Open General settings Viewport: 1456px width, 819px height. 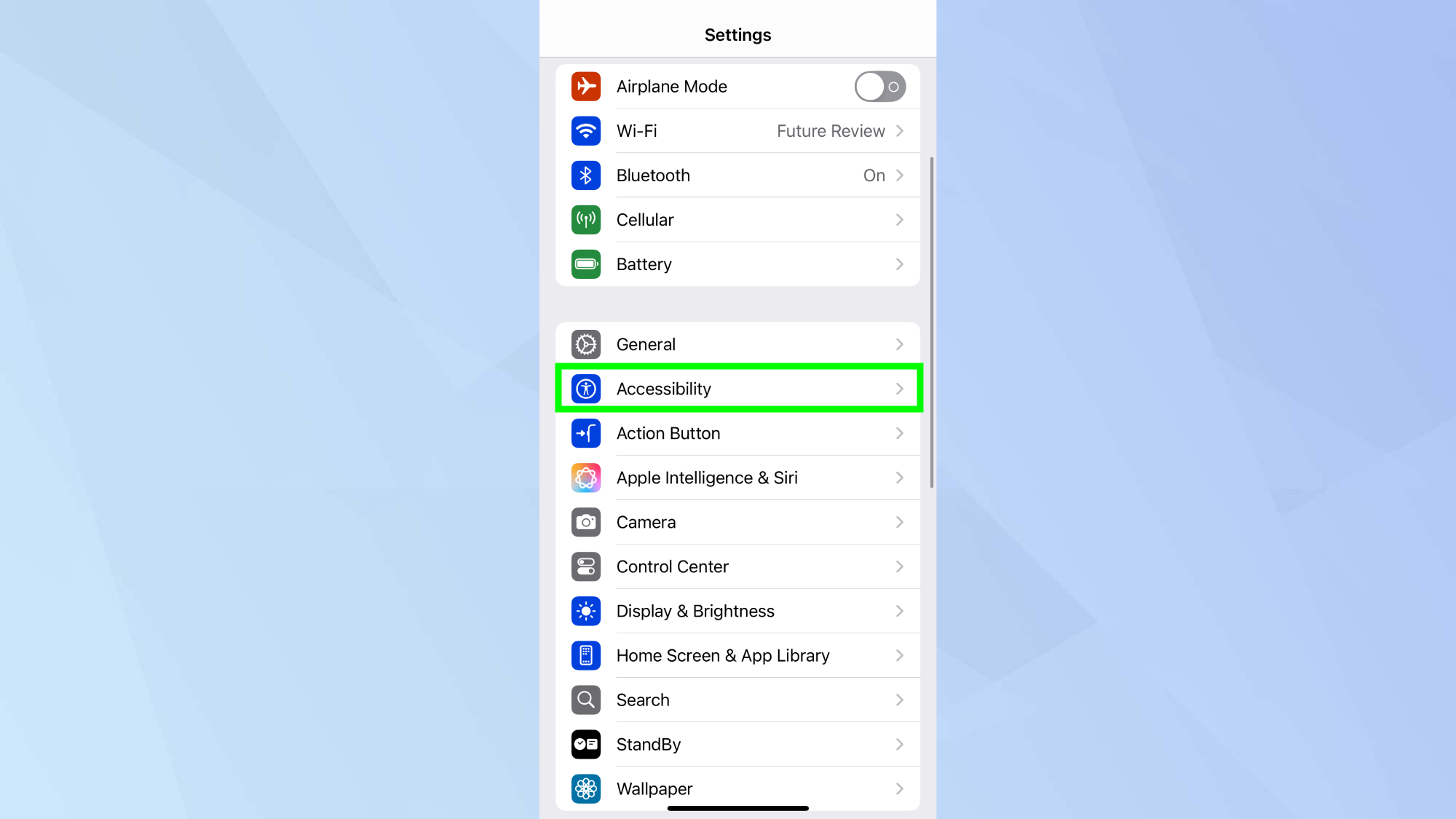tap(738, 344)
